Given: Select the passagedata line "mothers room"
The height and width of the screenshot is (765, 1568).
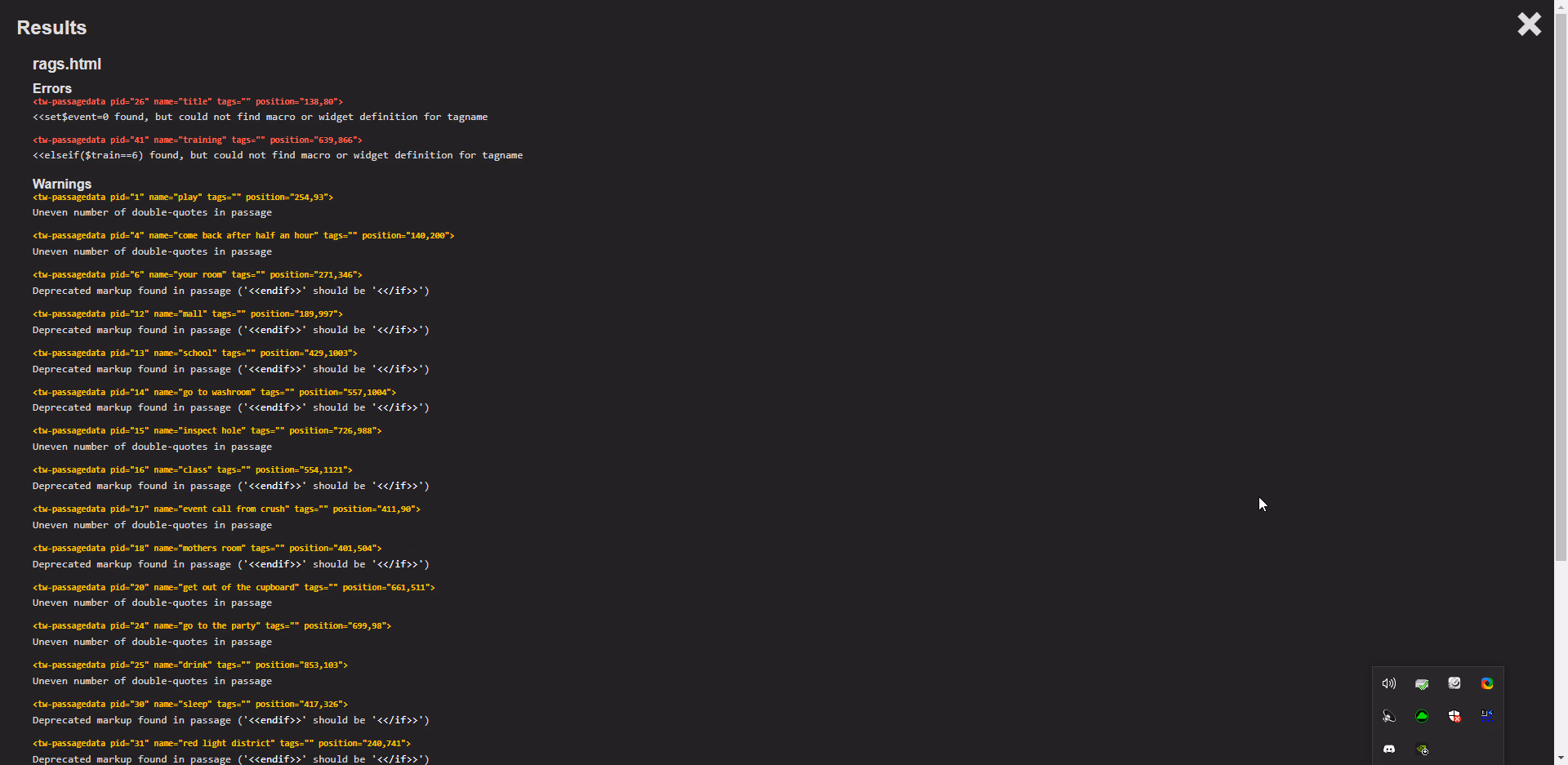Looking at the screenshot, I should [x=207, y=548].
